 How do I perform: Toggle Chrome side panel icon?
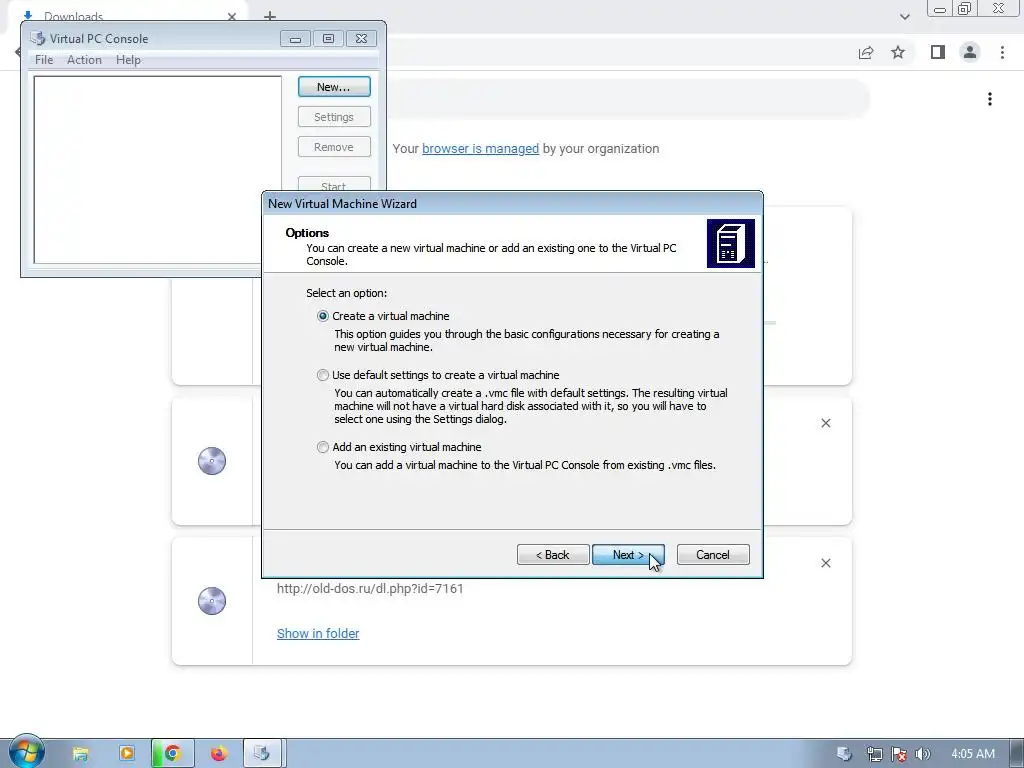(x=938, y=52)
